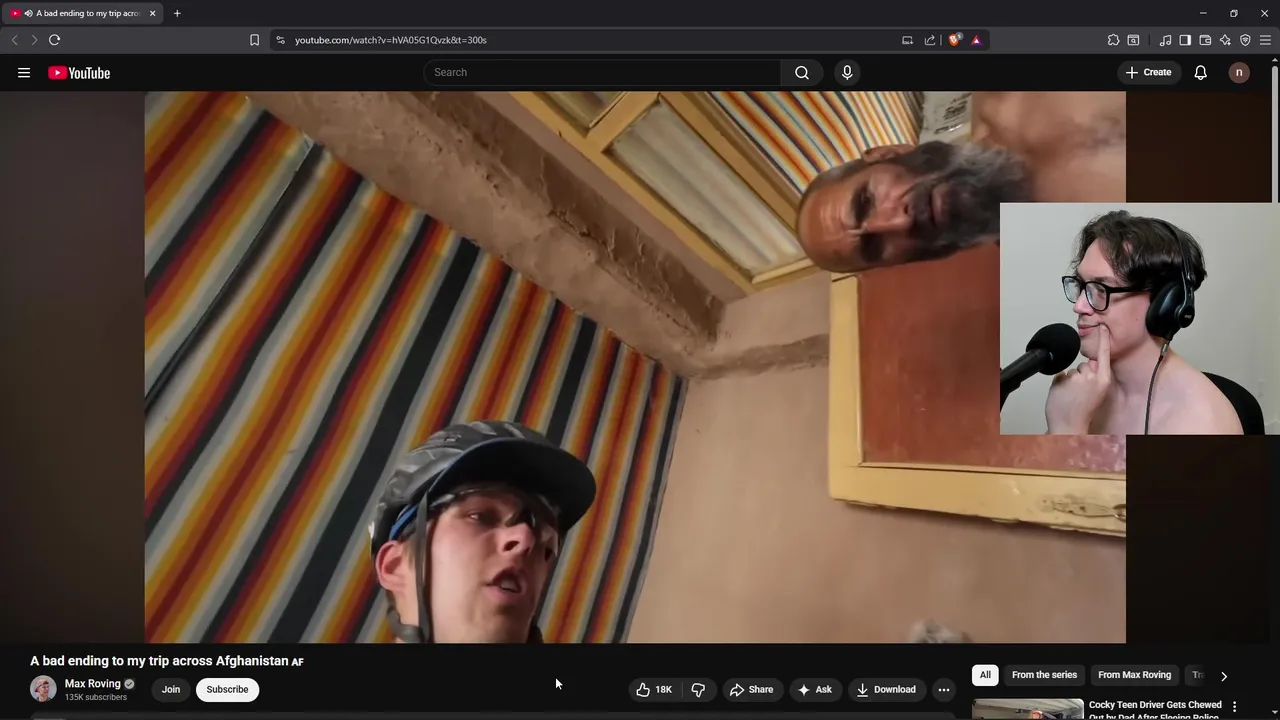Open 'Cocky Teen Driver' video thumbnail
1280x720 pixels.
(1027, 709)
